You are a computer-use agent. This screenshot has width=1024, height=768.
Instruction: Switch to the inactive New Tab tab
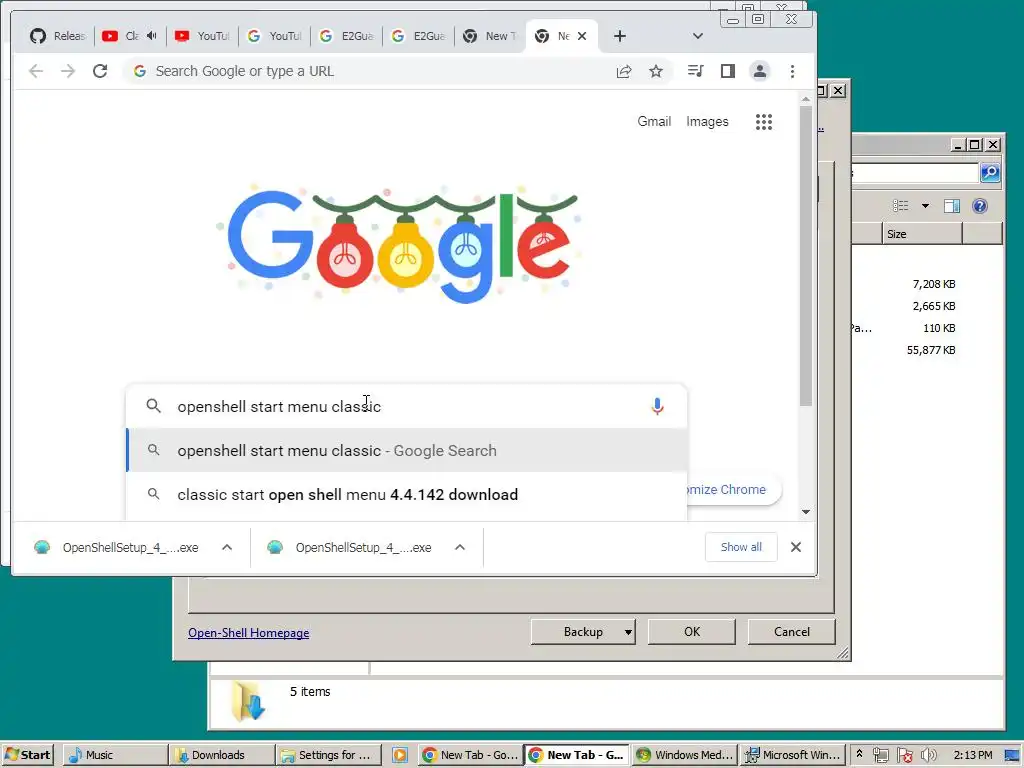click(489, 36)
